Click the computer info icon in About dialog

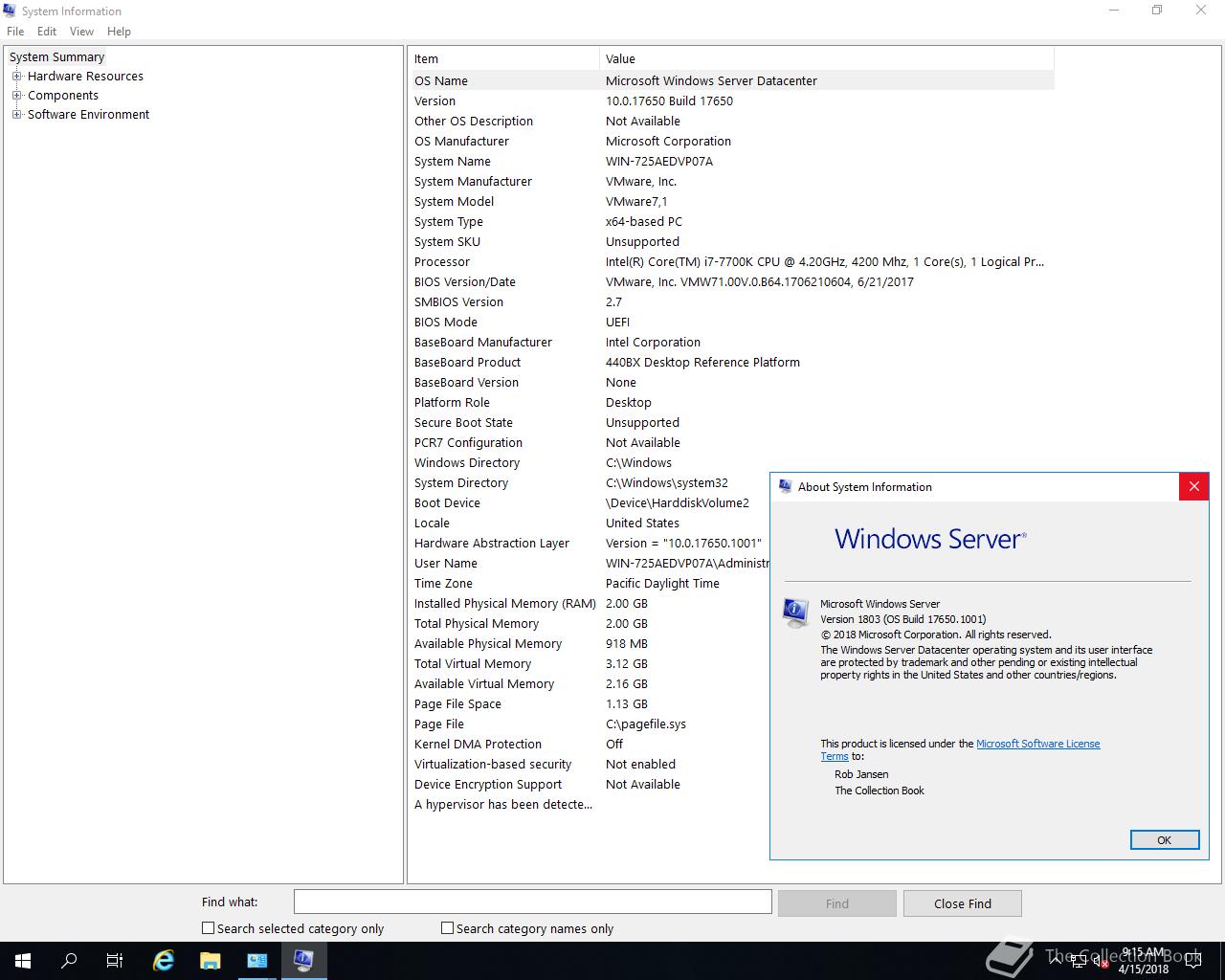pyautogui.click(x=795, y=612)
